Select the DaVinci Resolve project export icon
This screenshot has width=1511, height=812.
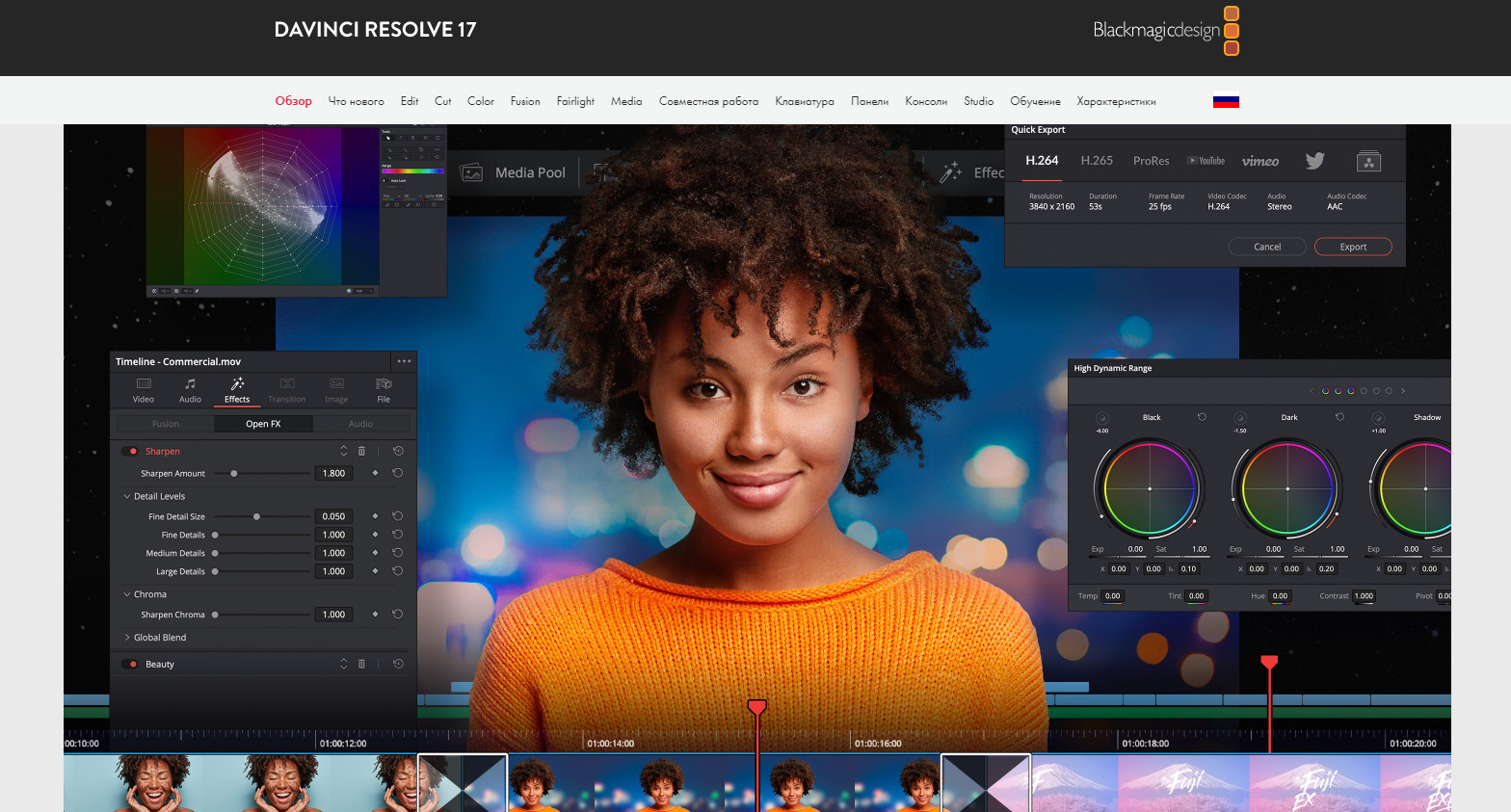[x=1368, y=161]
